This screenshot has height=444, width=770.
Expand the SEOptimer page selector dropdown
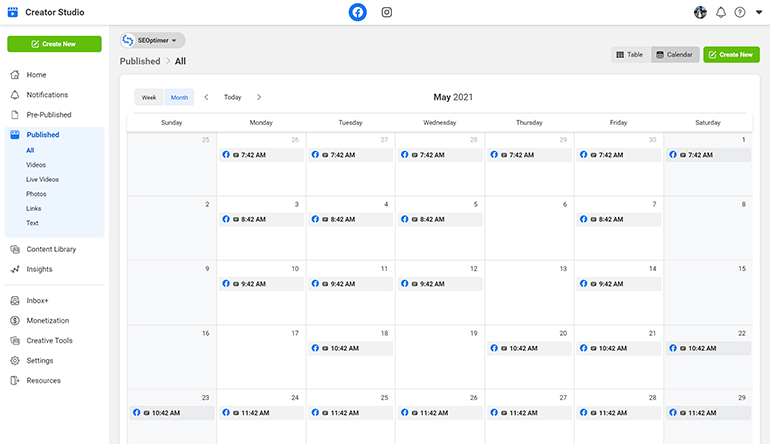coord(153,40)
